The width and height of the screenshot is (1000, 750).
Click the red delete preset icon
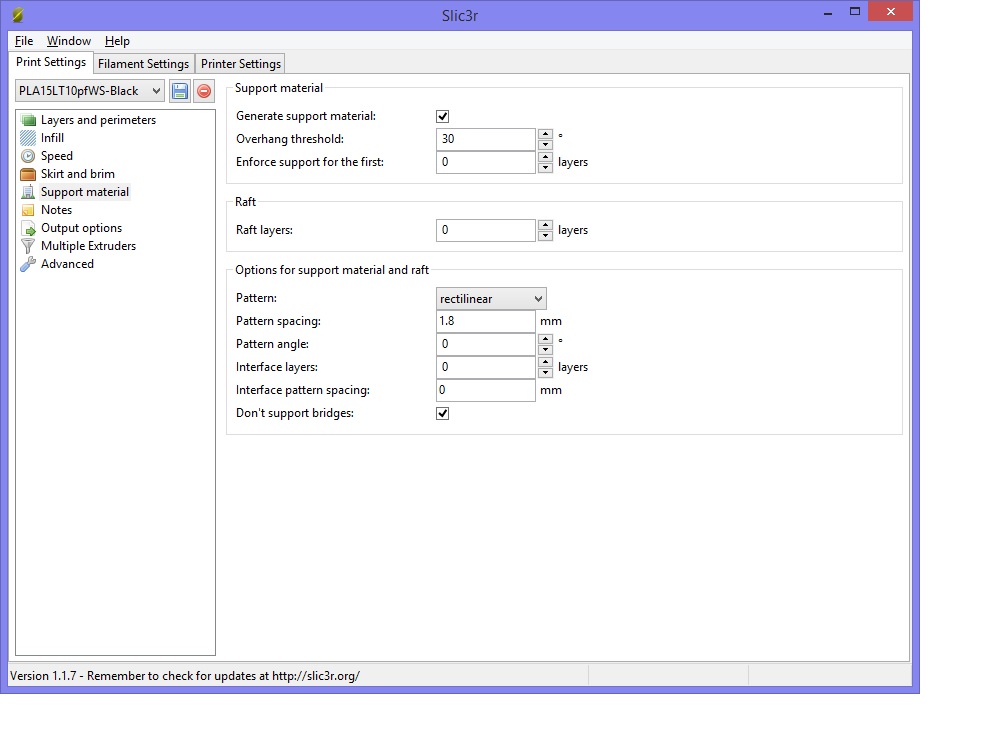coord(204,91)
